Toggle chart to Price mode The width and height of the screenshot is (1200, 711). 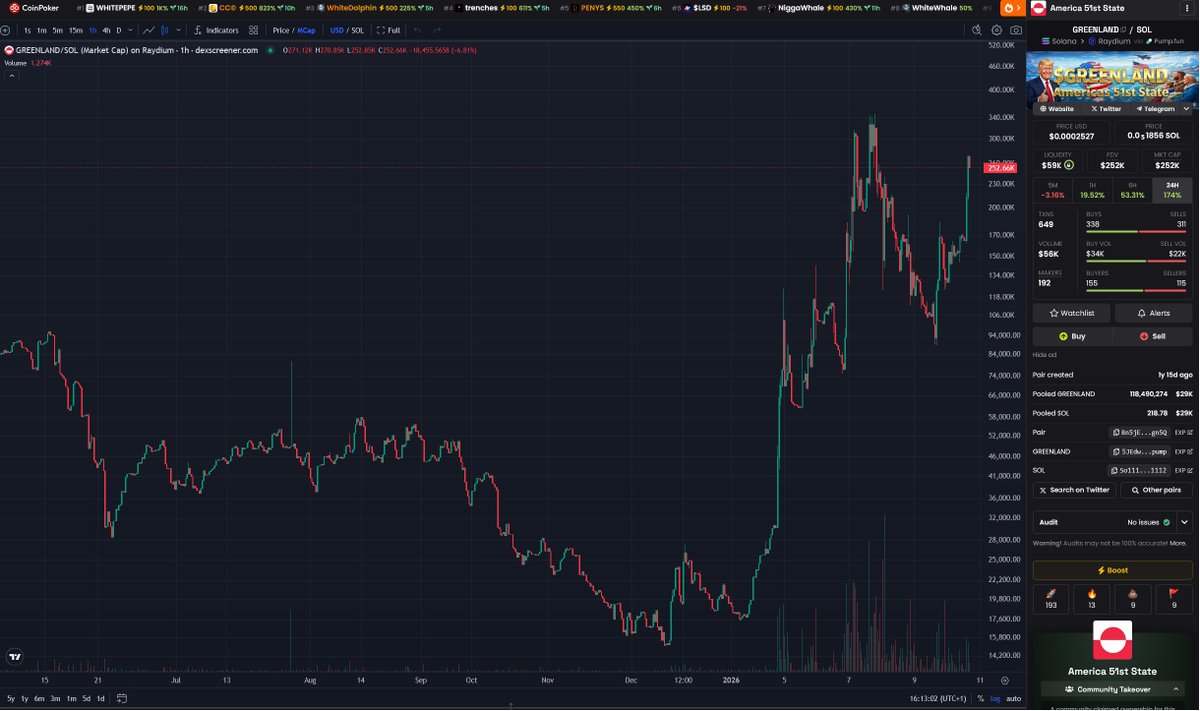click(281, 30)
